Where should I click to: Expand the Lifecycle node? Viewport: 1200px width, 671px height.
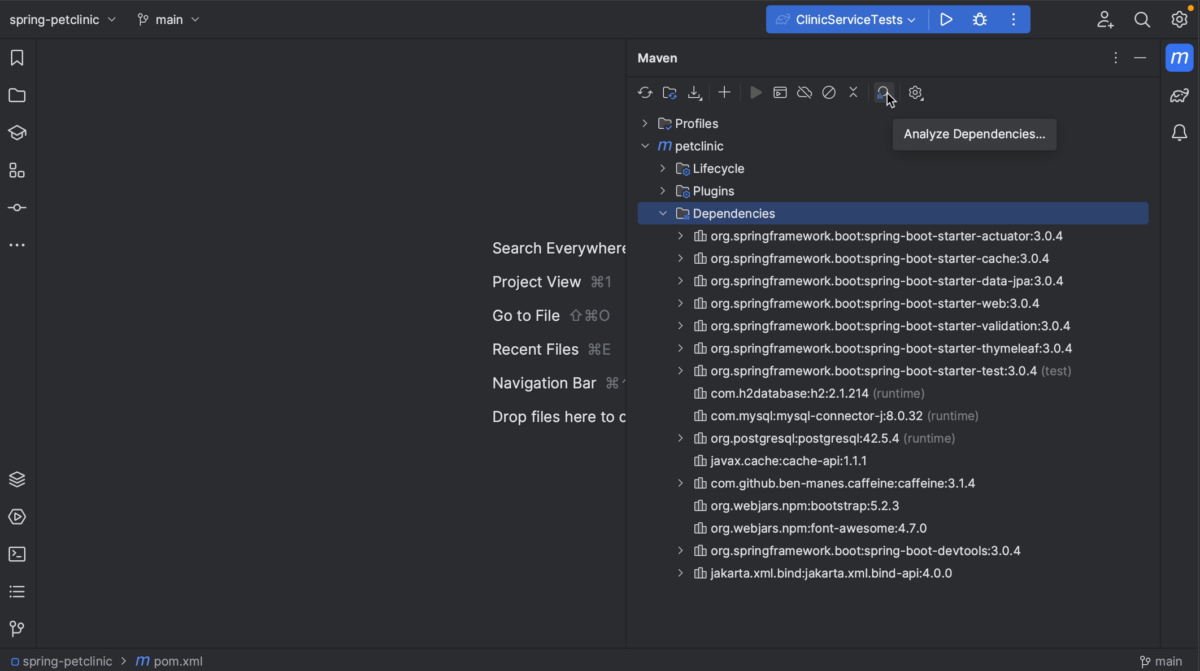(x=661, y=168)
